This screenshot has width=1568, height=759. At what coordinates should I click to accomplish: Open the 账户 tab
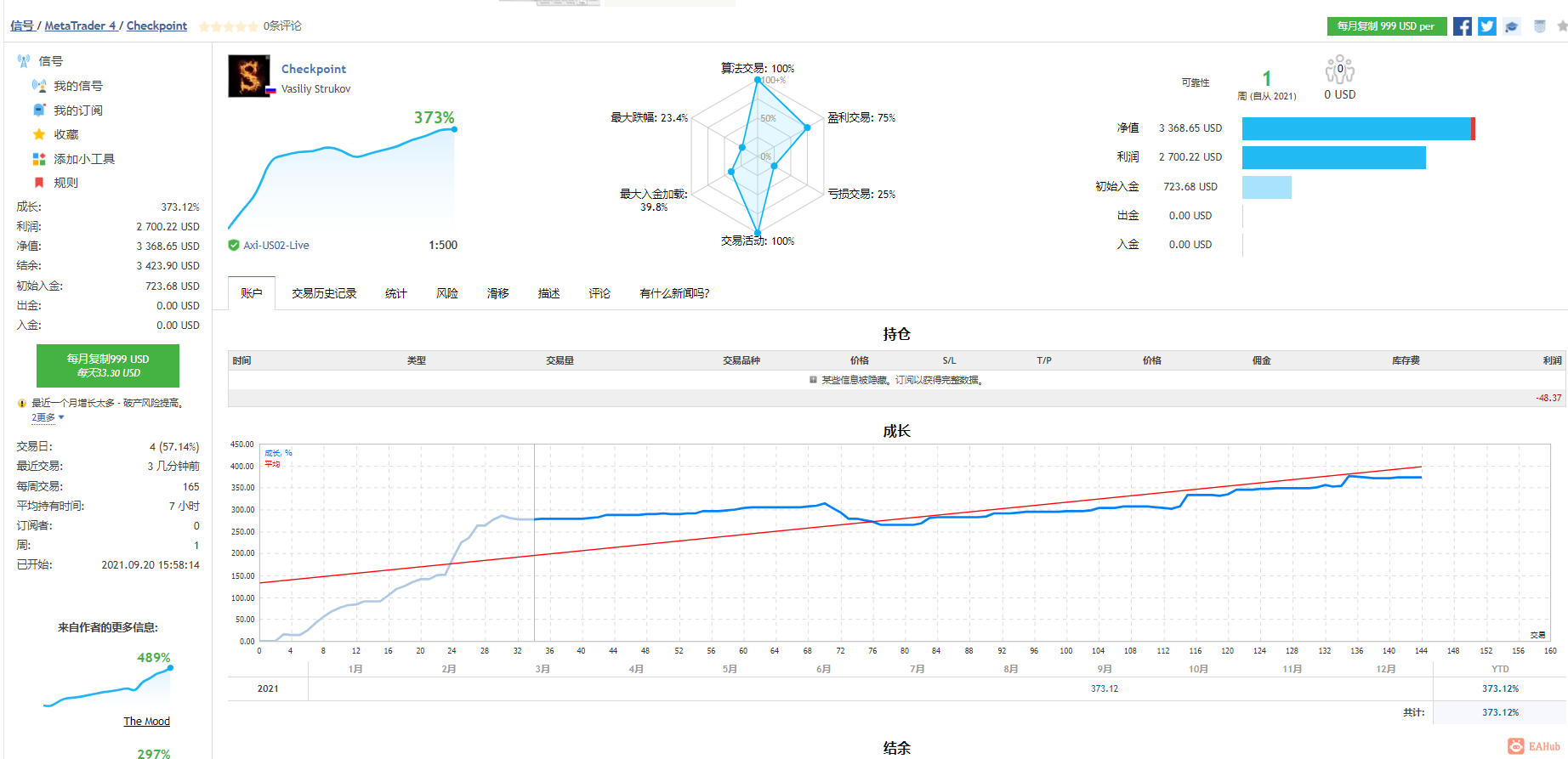tap(252, 293)
